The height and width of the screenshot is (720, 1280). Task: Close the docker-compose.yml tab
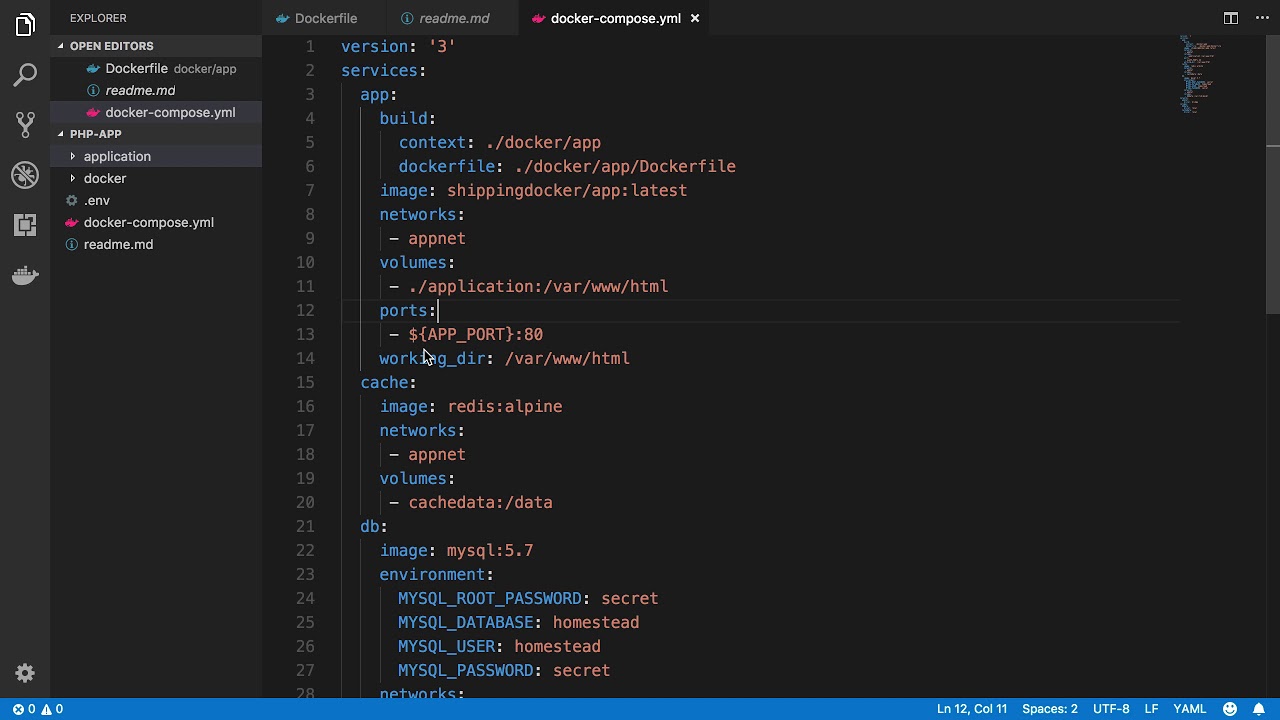695,18
